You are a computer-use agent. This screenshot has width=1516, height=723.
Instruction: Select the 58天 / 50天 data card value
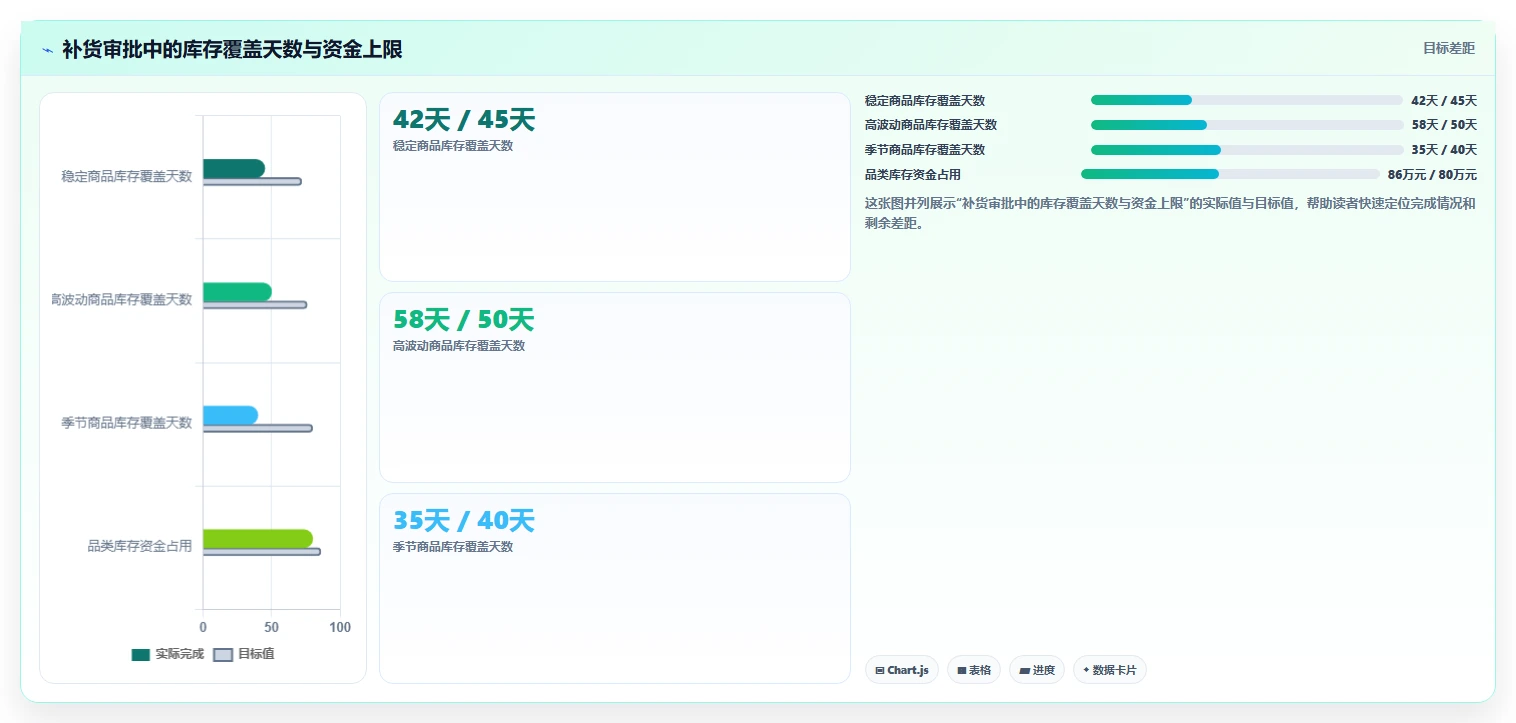point(464,320)
